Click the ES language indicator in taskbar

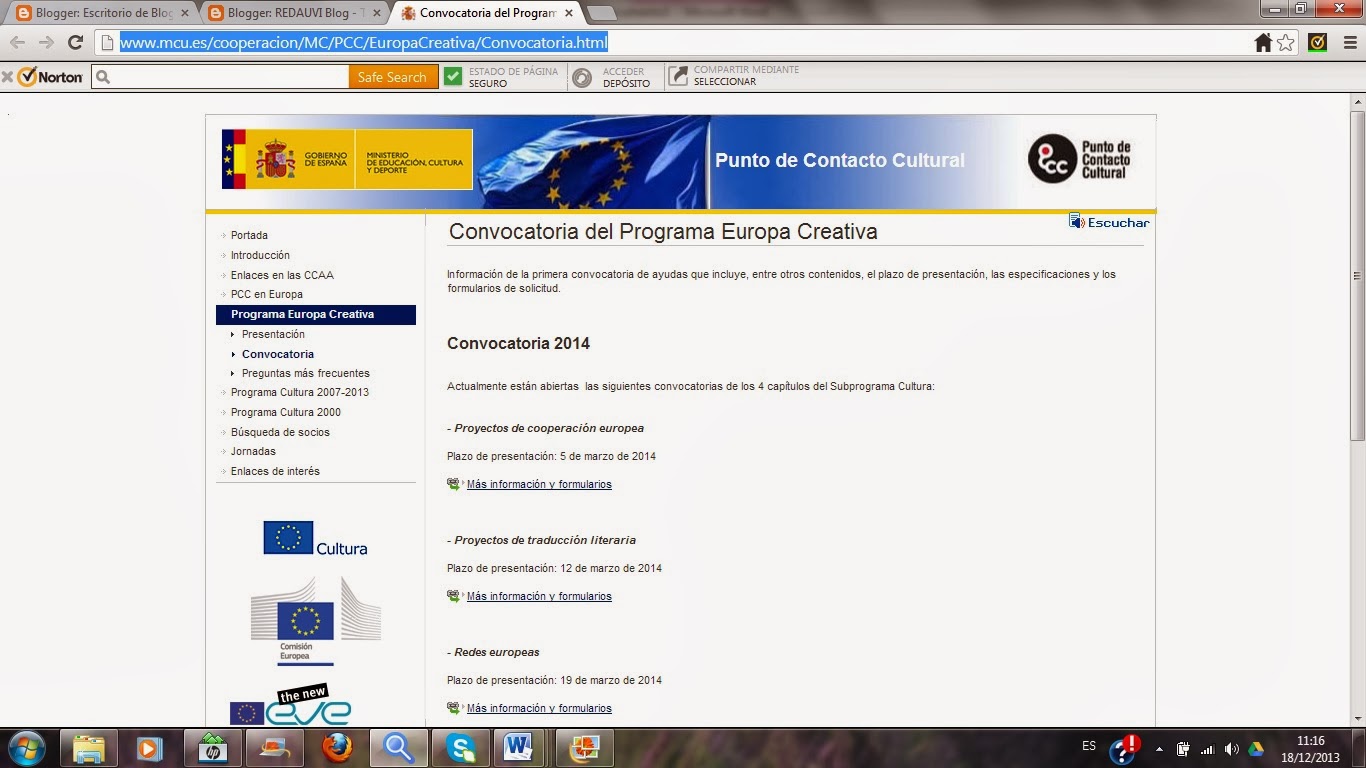pyautogui.click(x=1089, y=746)
